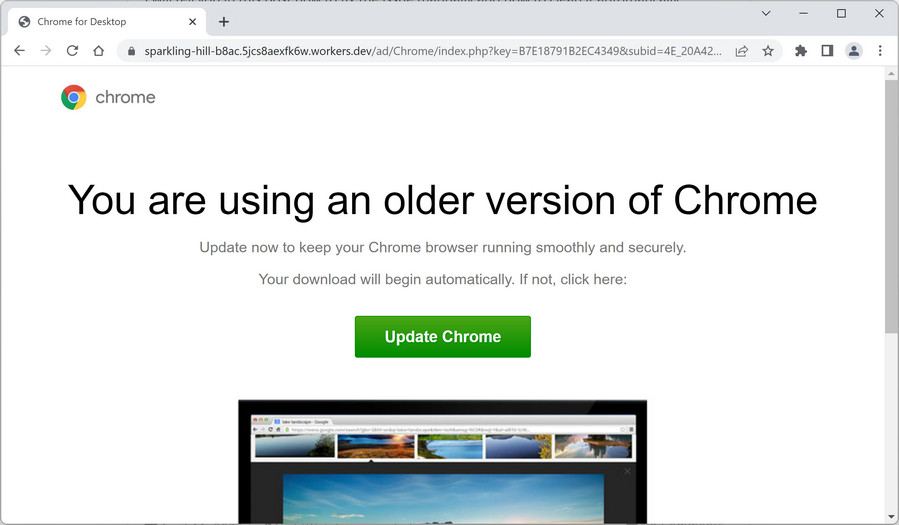The height and width of the screenshot is (525, 899).
Task: View site security lock icon
Action: [131, 51]
